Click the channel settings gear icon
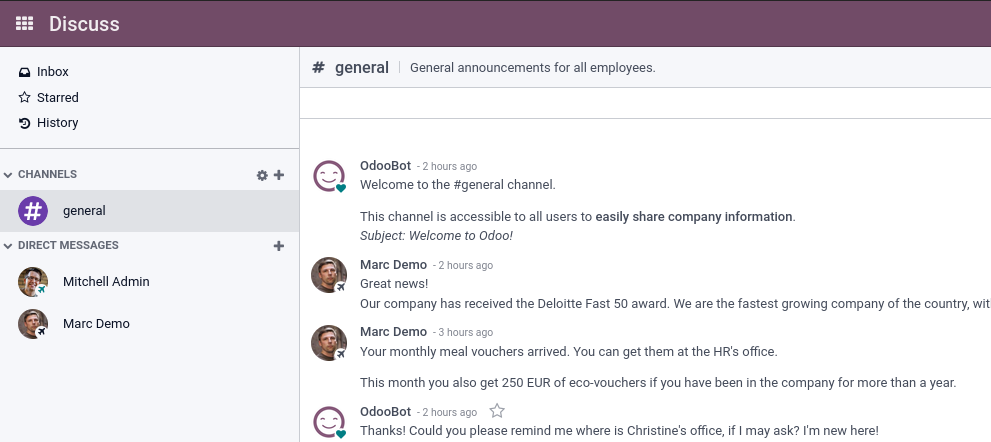Viewport: 991px width, 442px height. click(262, 175)
